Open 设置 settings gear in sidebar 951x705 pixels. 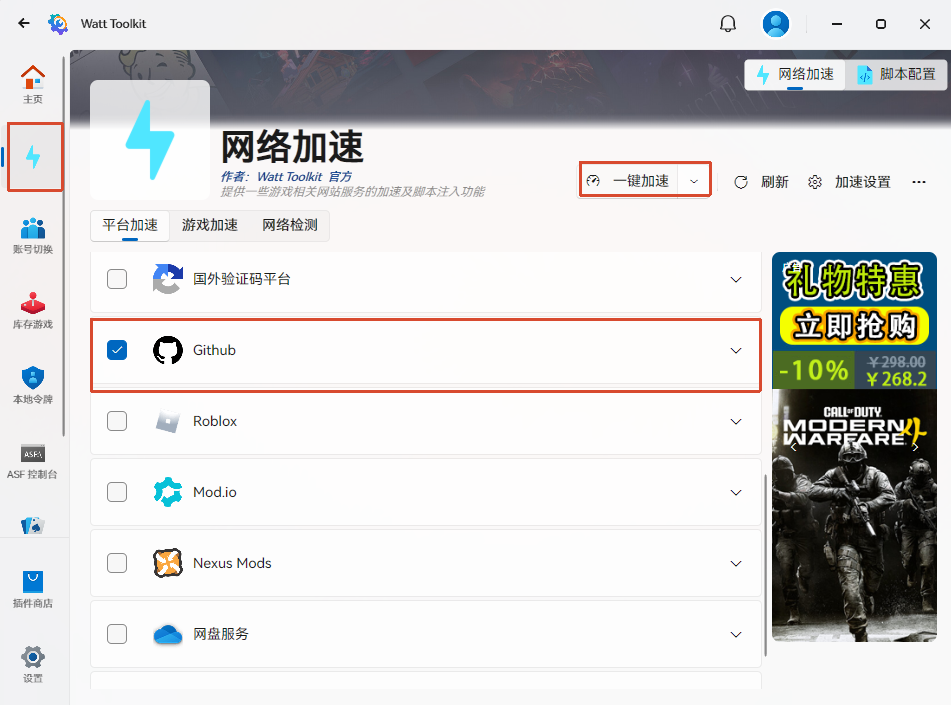(x=33, y=664)
